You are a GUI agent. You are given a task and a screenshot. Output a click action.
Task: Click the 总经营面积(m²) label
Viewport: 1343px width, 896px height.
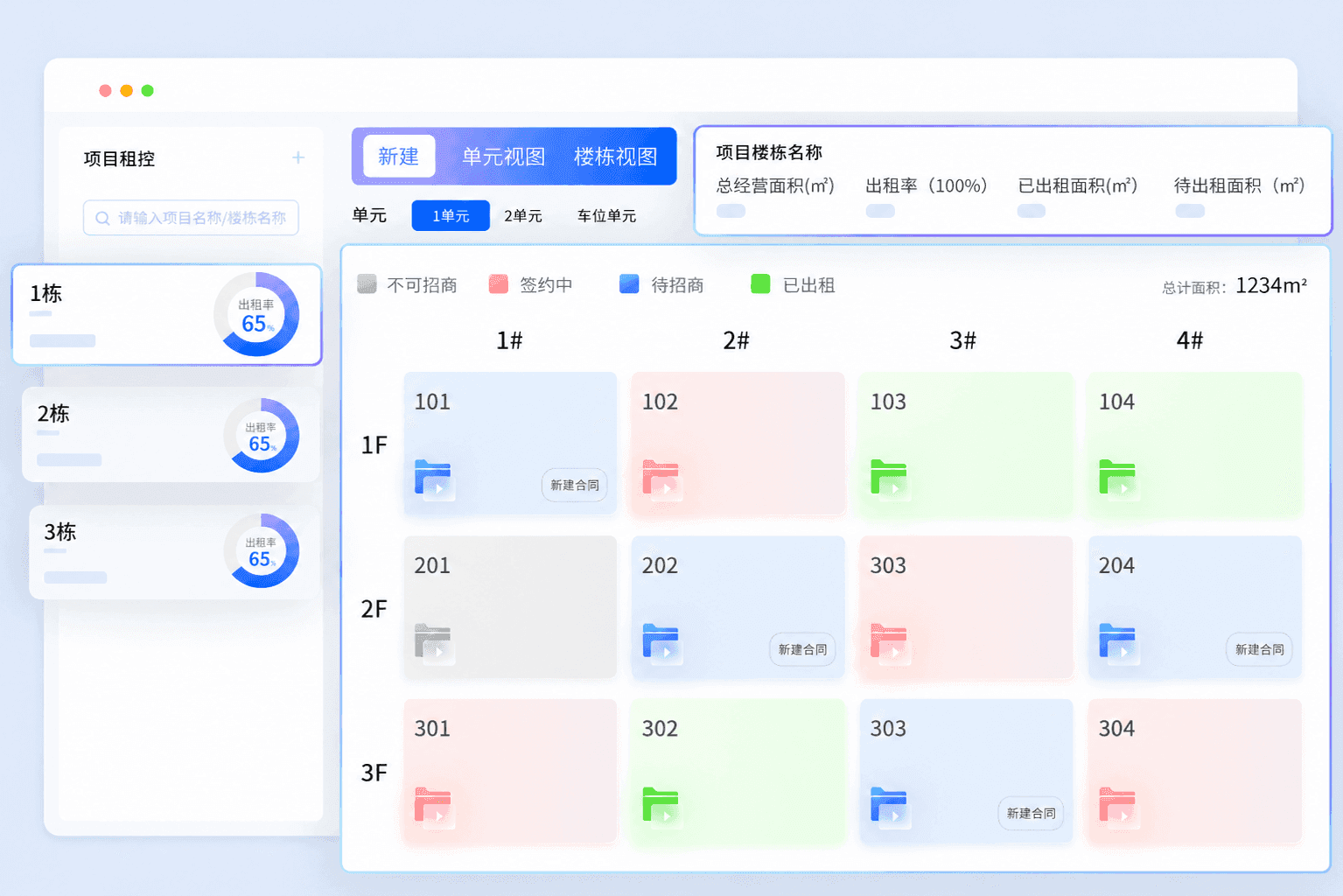point(775,185)
